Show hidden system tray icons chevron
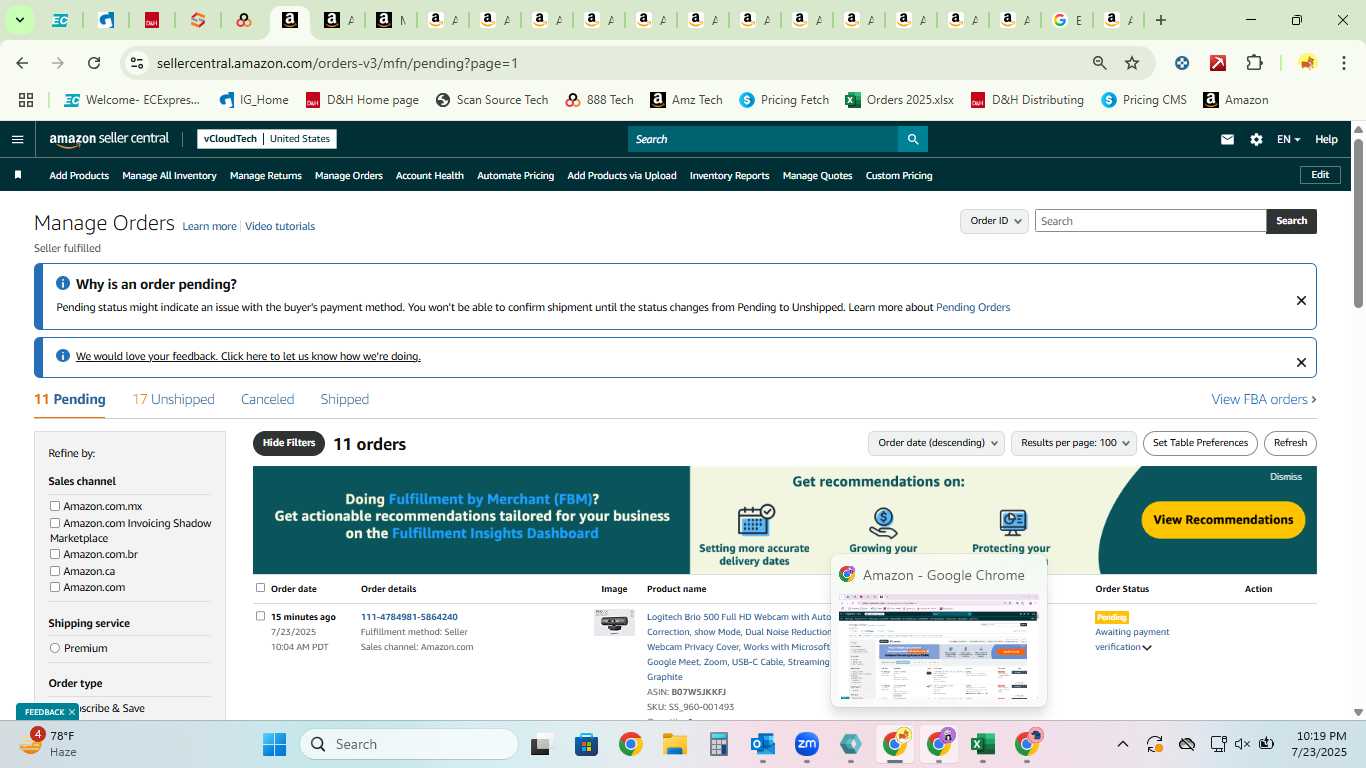The image size is (1366, 768). point(1123,744)
